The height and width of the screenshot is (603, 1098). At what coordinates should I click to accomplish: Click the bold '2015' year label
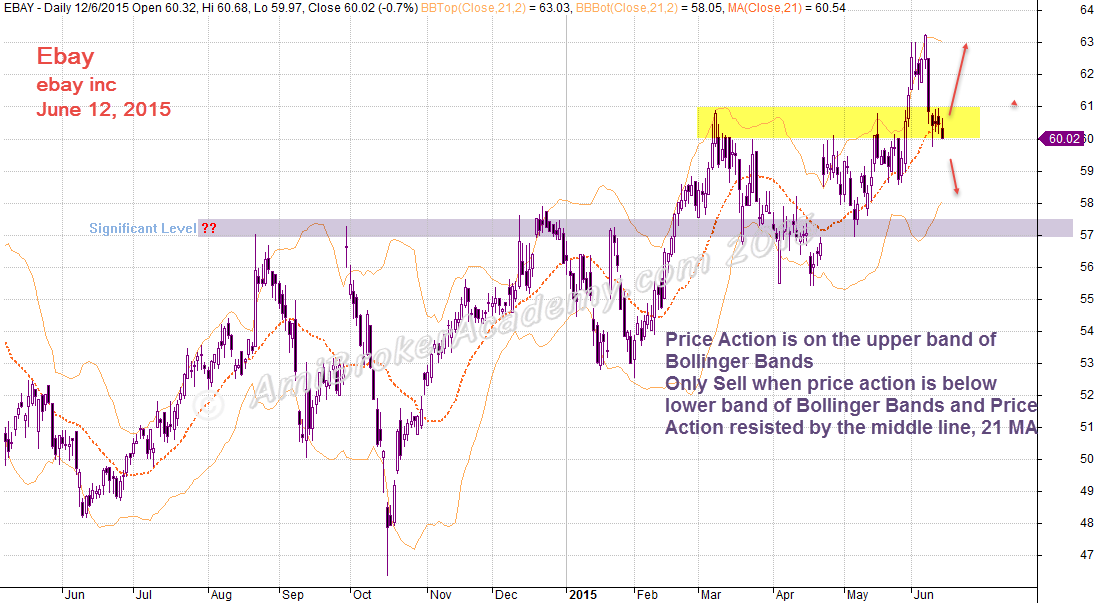pos(583,595)
